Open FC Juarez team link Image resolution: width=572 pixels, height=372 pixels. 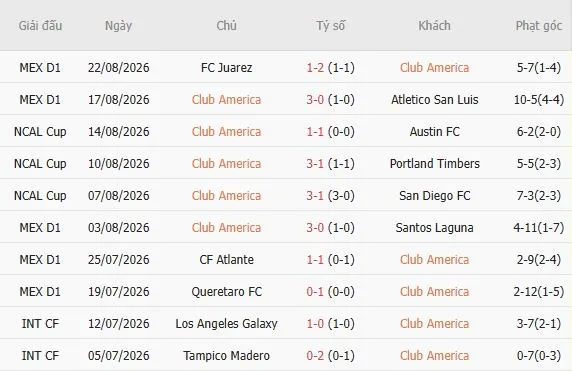[226, 68]
